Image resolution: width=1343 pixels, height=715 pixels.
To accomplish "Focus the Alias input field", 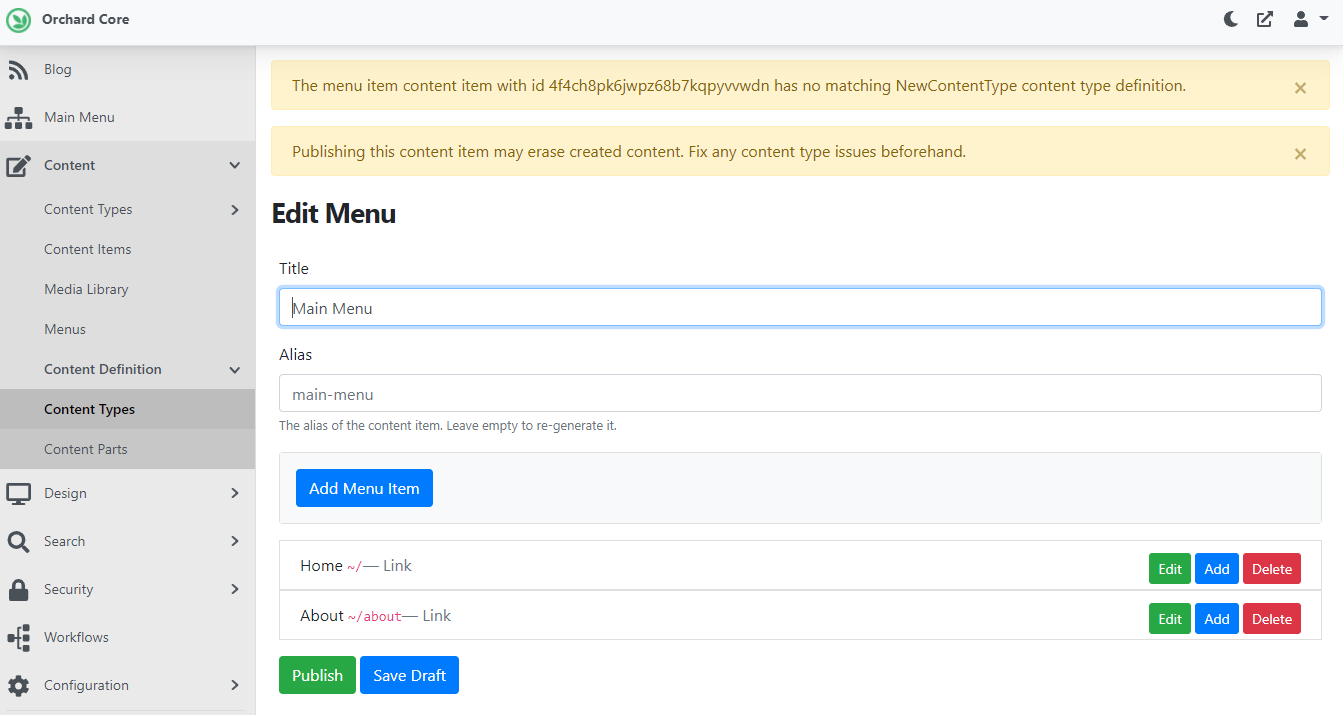I will (x=800, y=393).
